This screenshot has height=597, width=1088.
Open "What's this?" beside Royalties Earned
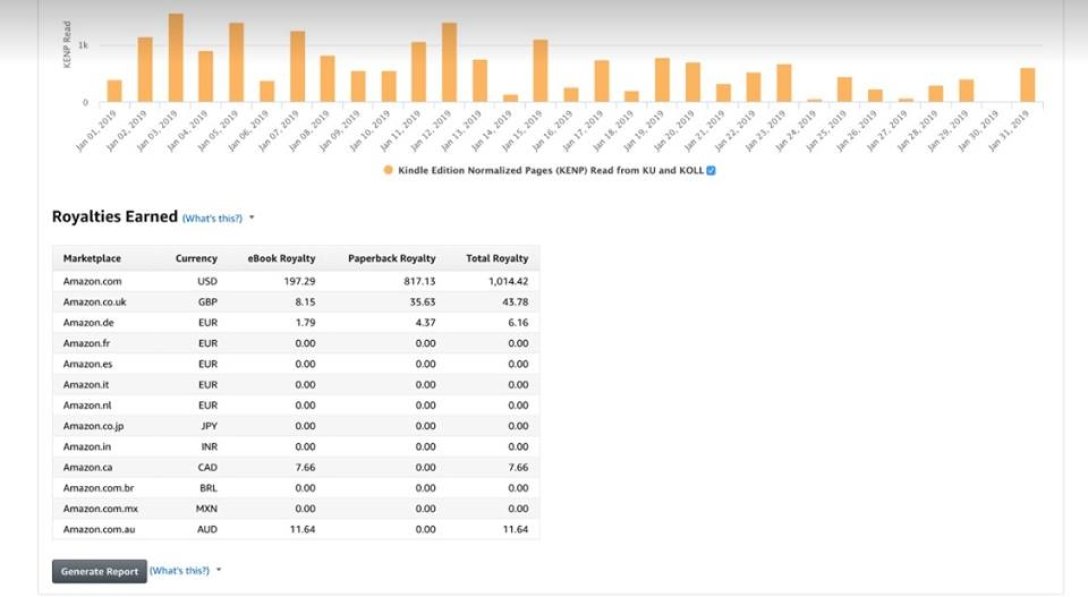pos(212,218)
